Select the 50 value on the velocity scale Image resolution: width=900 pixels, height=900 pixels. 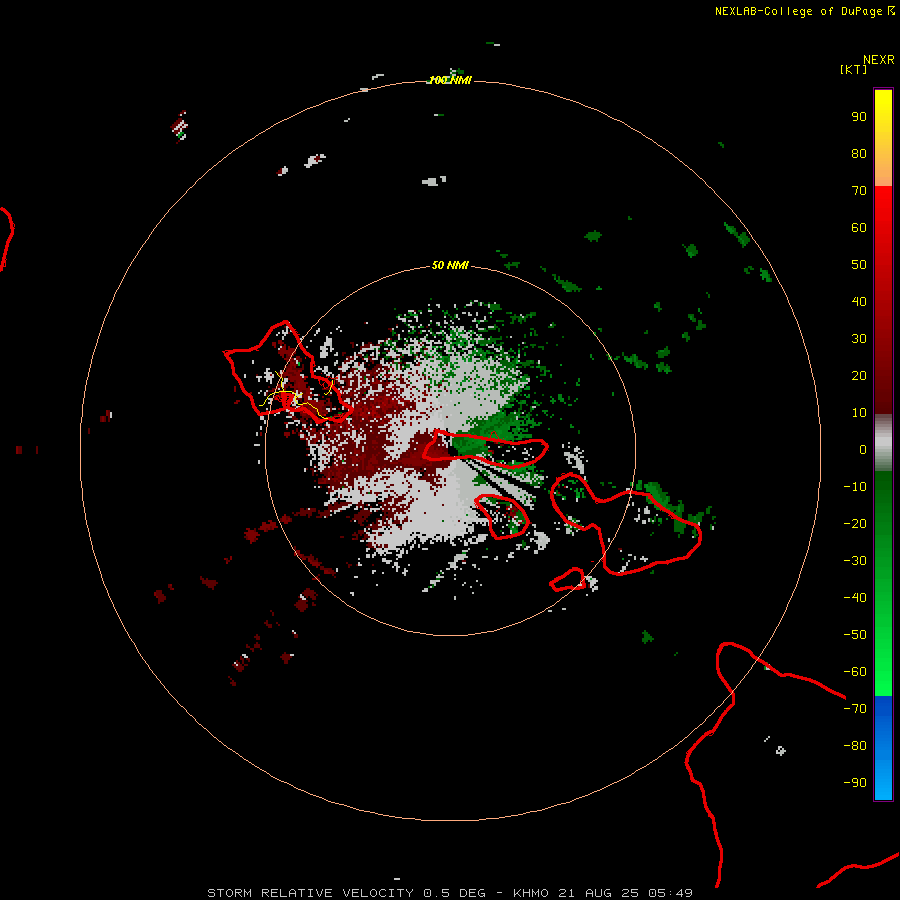click(x=859, y=265)
